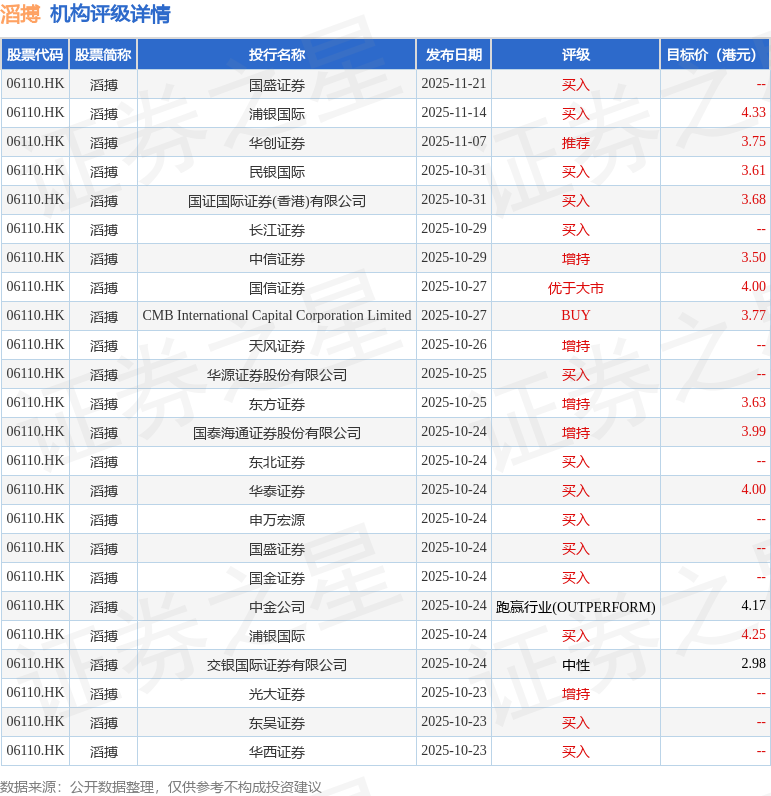The height and width of the screenshot is (796, 771).
Task: Click target price 3.99
Action: coord(753,432)
